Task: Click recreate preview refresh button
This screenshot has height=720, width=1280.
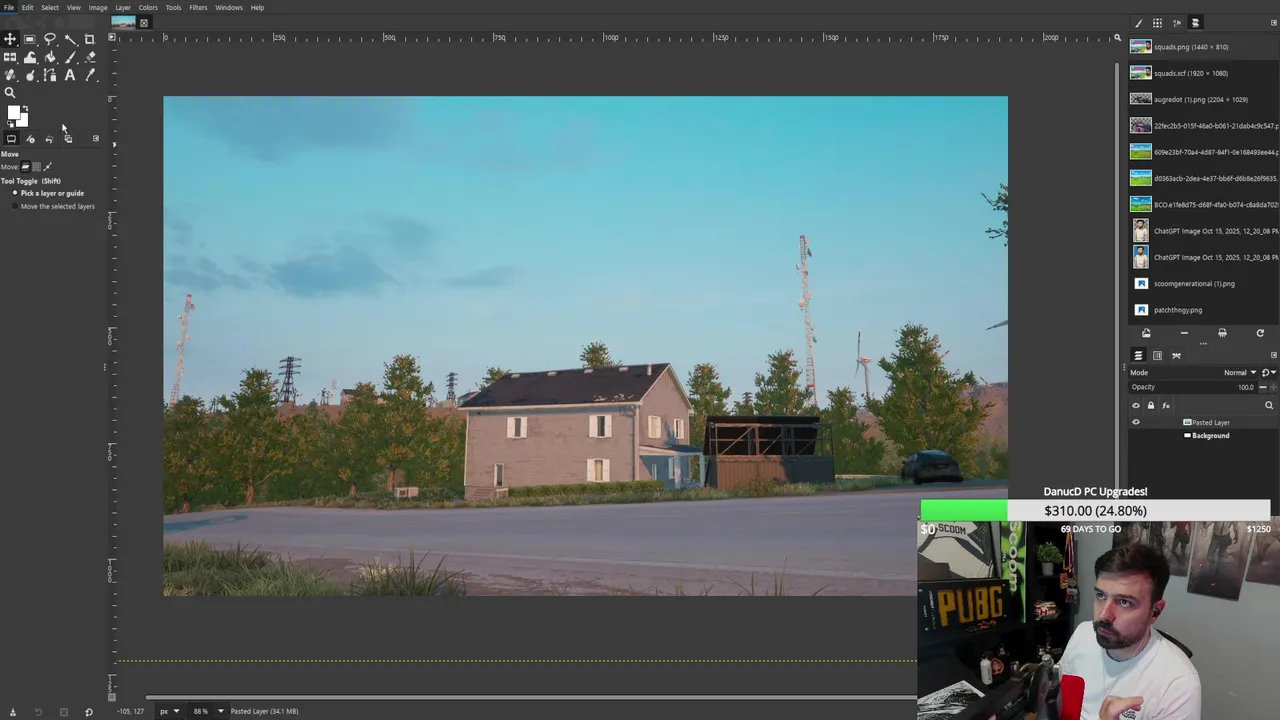Action: point(1260,333)
